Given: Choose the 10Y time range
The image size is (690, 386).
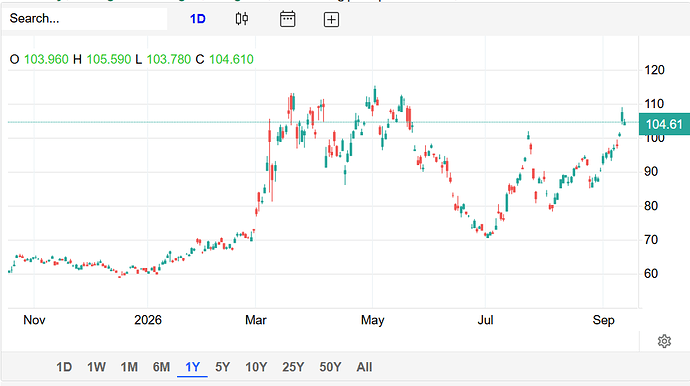Looking at the screenshot, I should tap(256, 367).
